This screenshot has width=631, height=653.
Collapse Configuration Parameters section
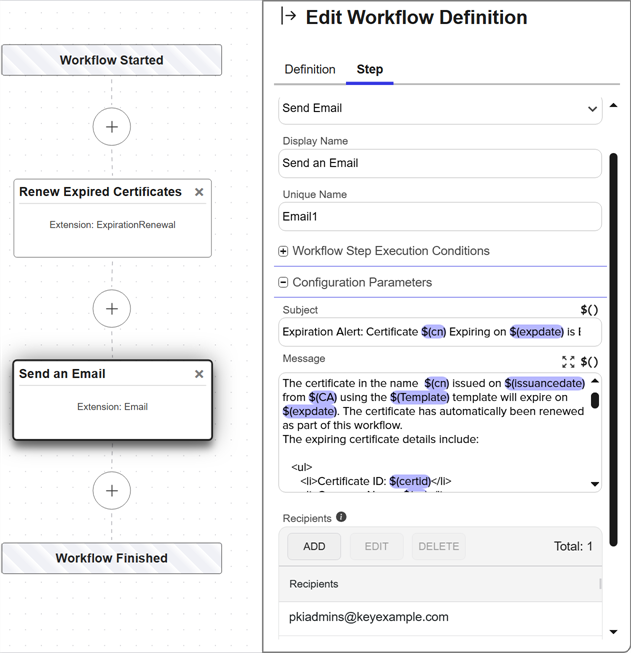coord(283,283)
